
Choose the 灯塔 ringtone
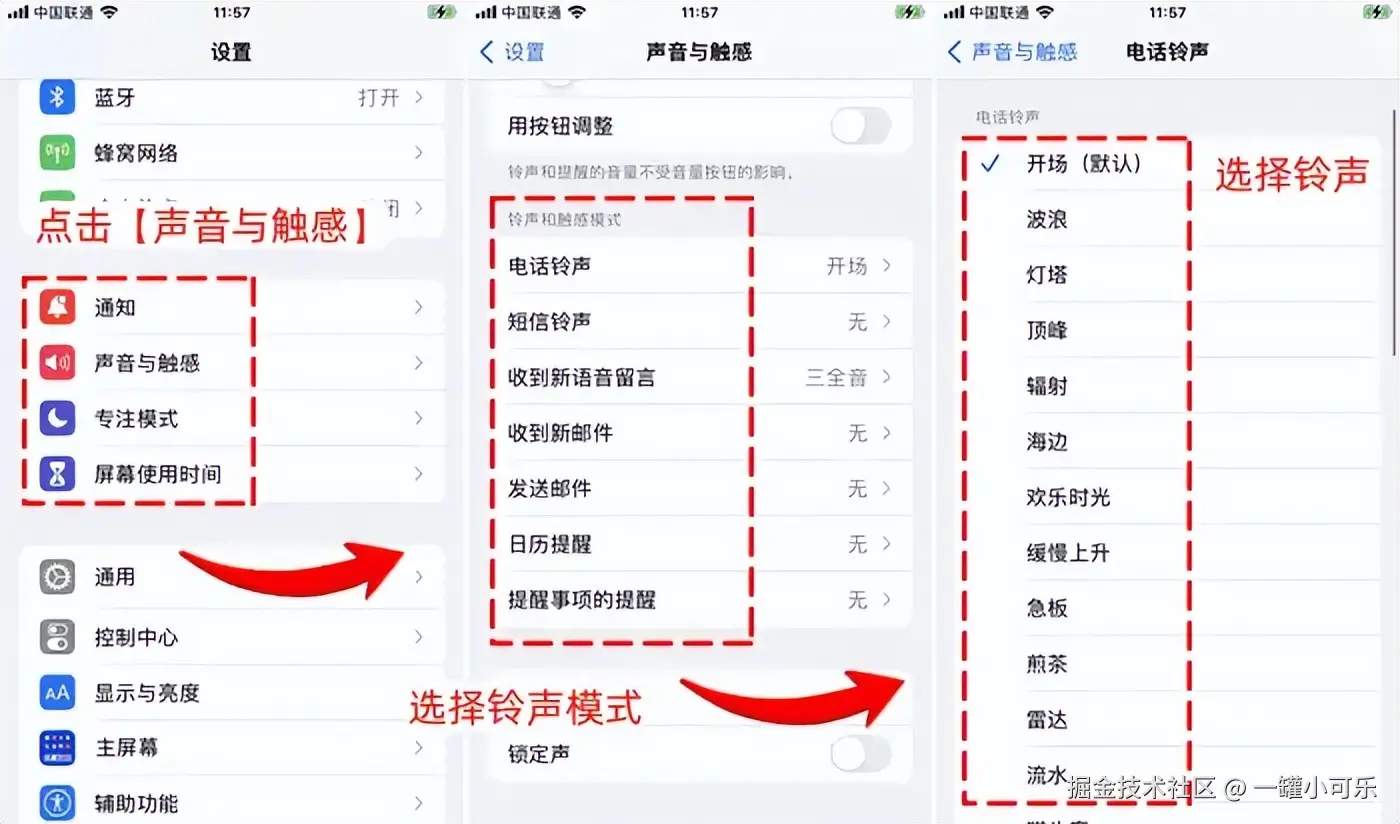(1046, 274)
